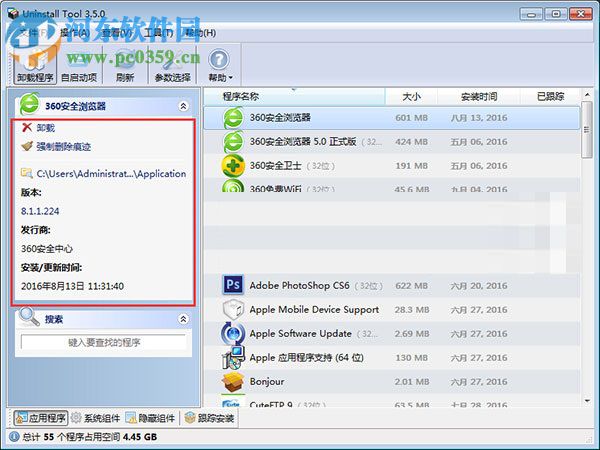
Task: Open the 帮助 toolbar dropdown arrow
Action: click(x=231, y=78)
